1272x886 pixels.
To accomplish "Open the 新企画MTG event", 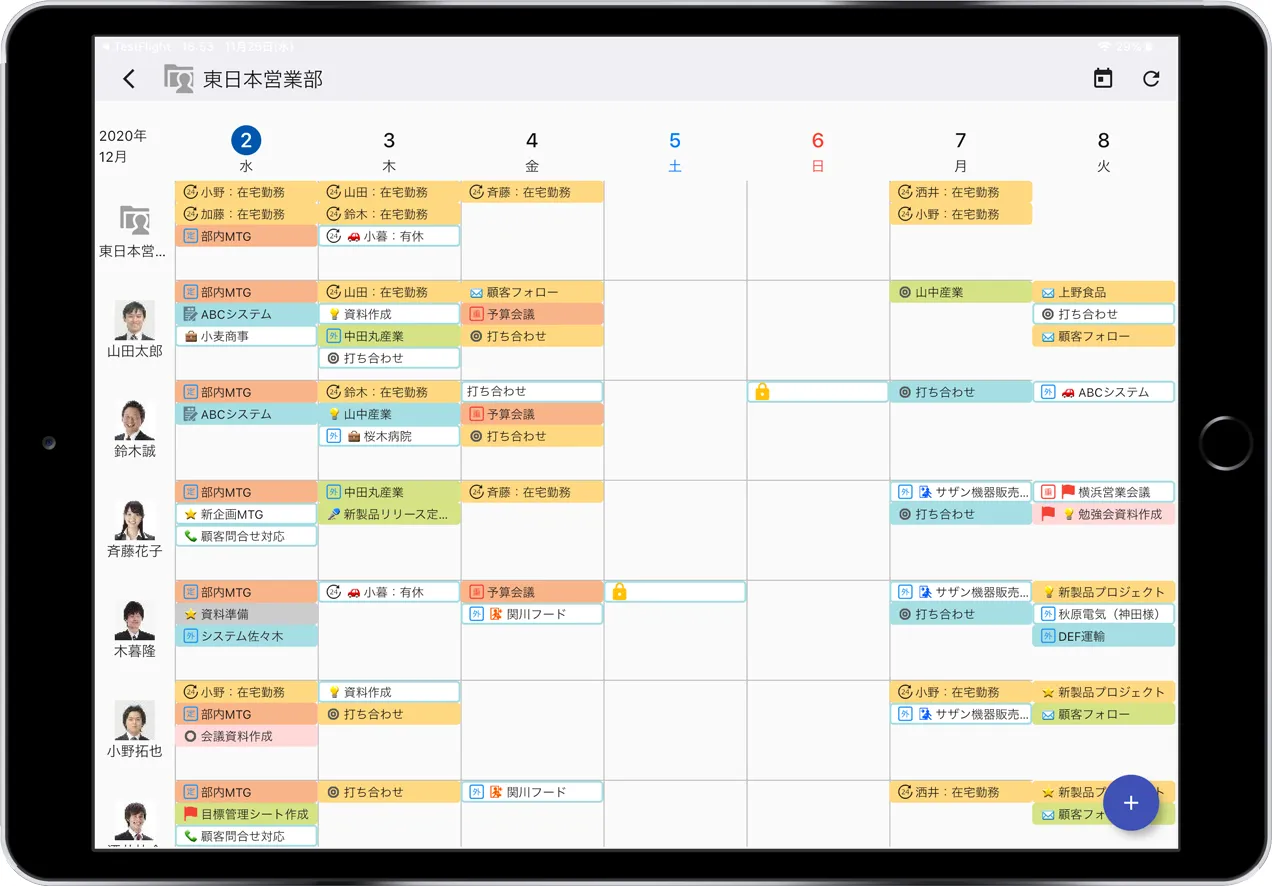I will (247, 514).
